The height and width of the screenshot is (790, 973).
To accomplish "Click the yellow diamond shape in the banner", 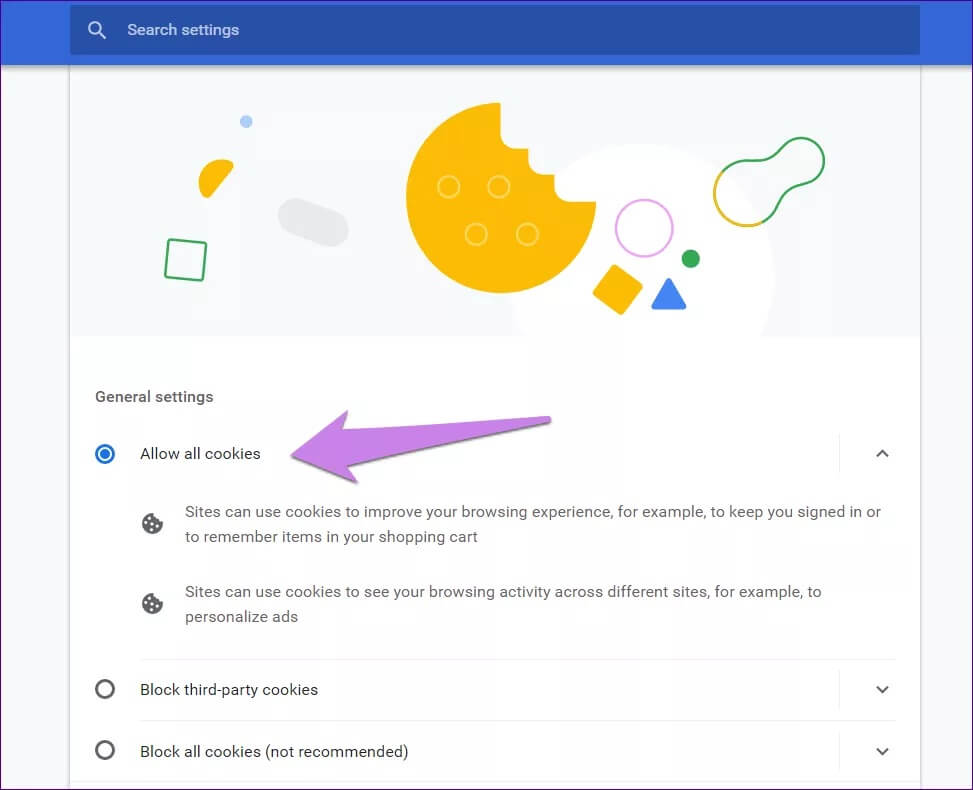I will point(617,289).
